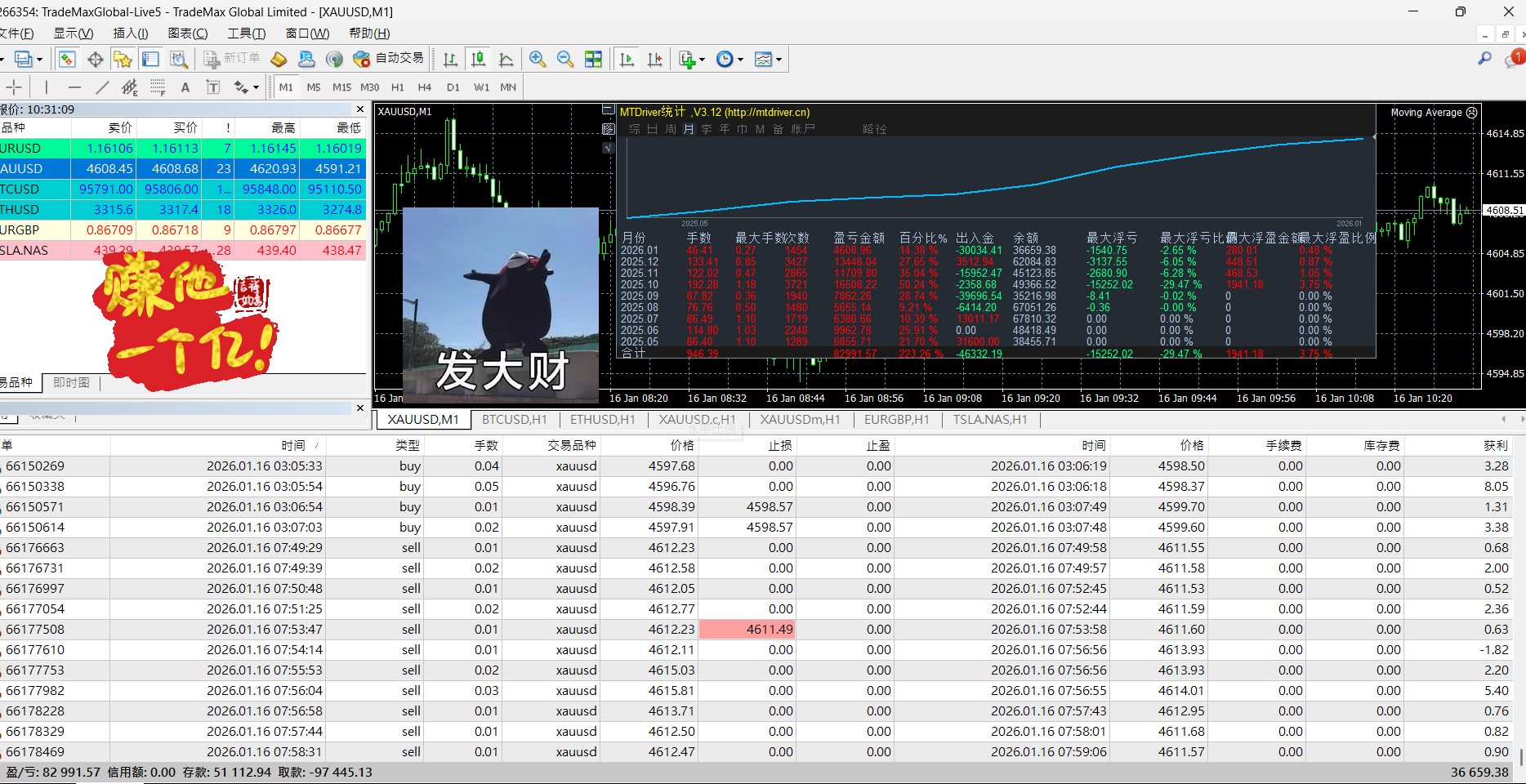The height and width of the screenshot is (784, 1526).
Task: Select the crosshair cursor tool
Action: coord(14,87)
